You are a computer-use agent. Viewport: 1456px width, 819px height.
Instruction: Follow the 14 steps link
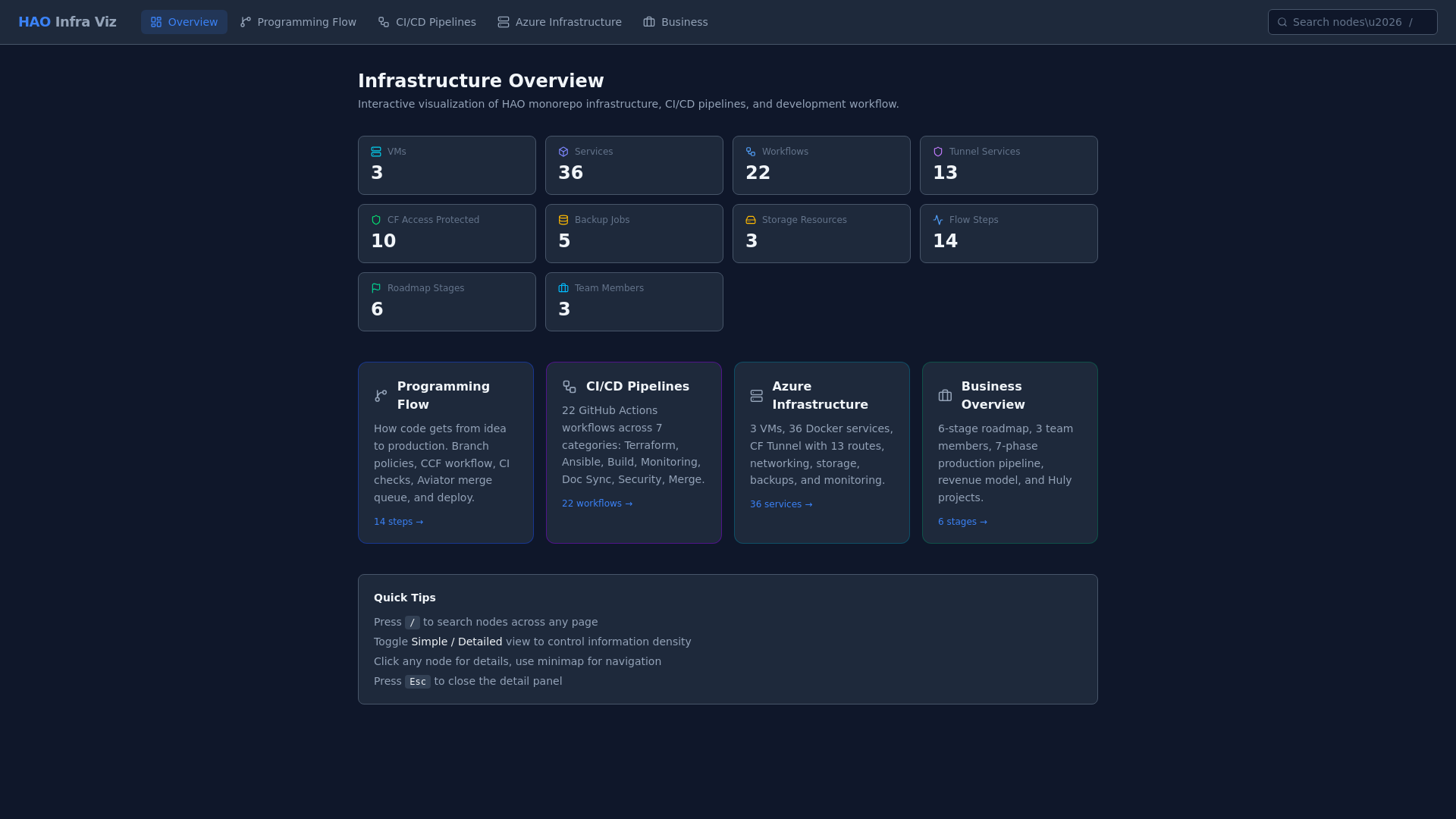coord(398,522)
